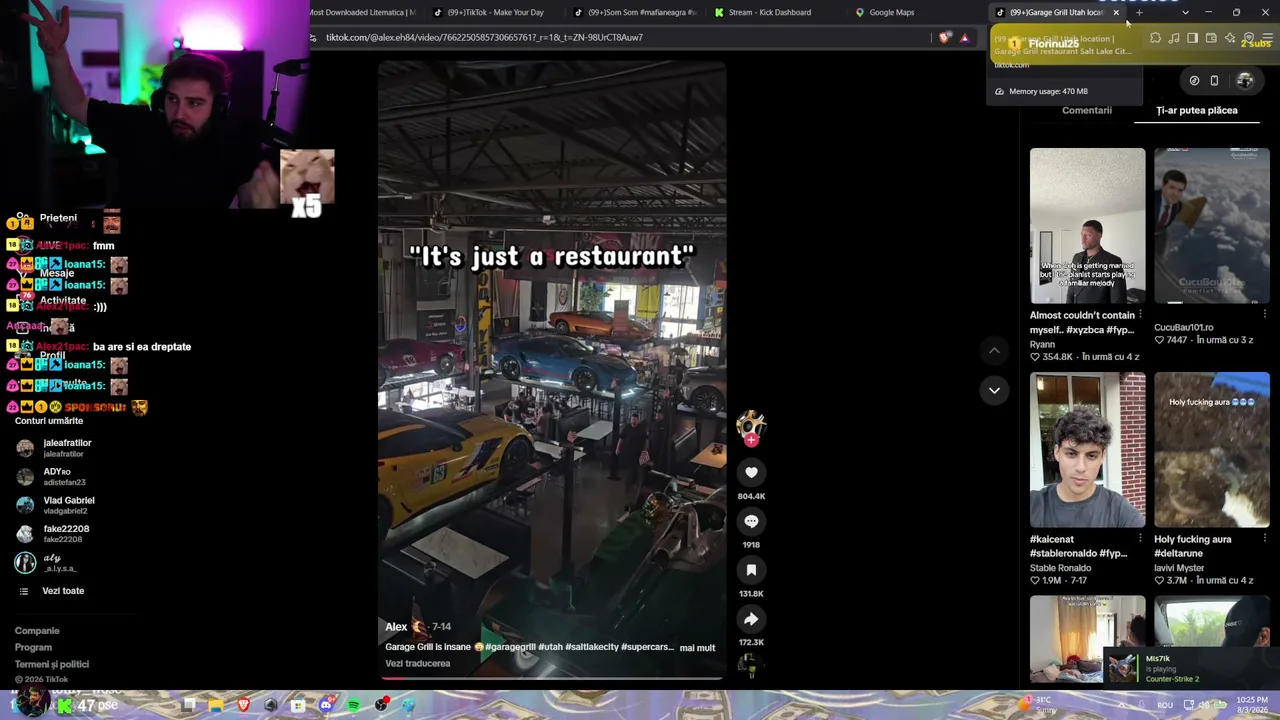Open the Microsoft Store taskbar icon
This screenshot has width=1280, height=720.
[298, 706]
